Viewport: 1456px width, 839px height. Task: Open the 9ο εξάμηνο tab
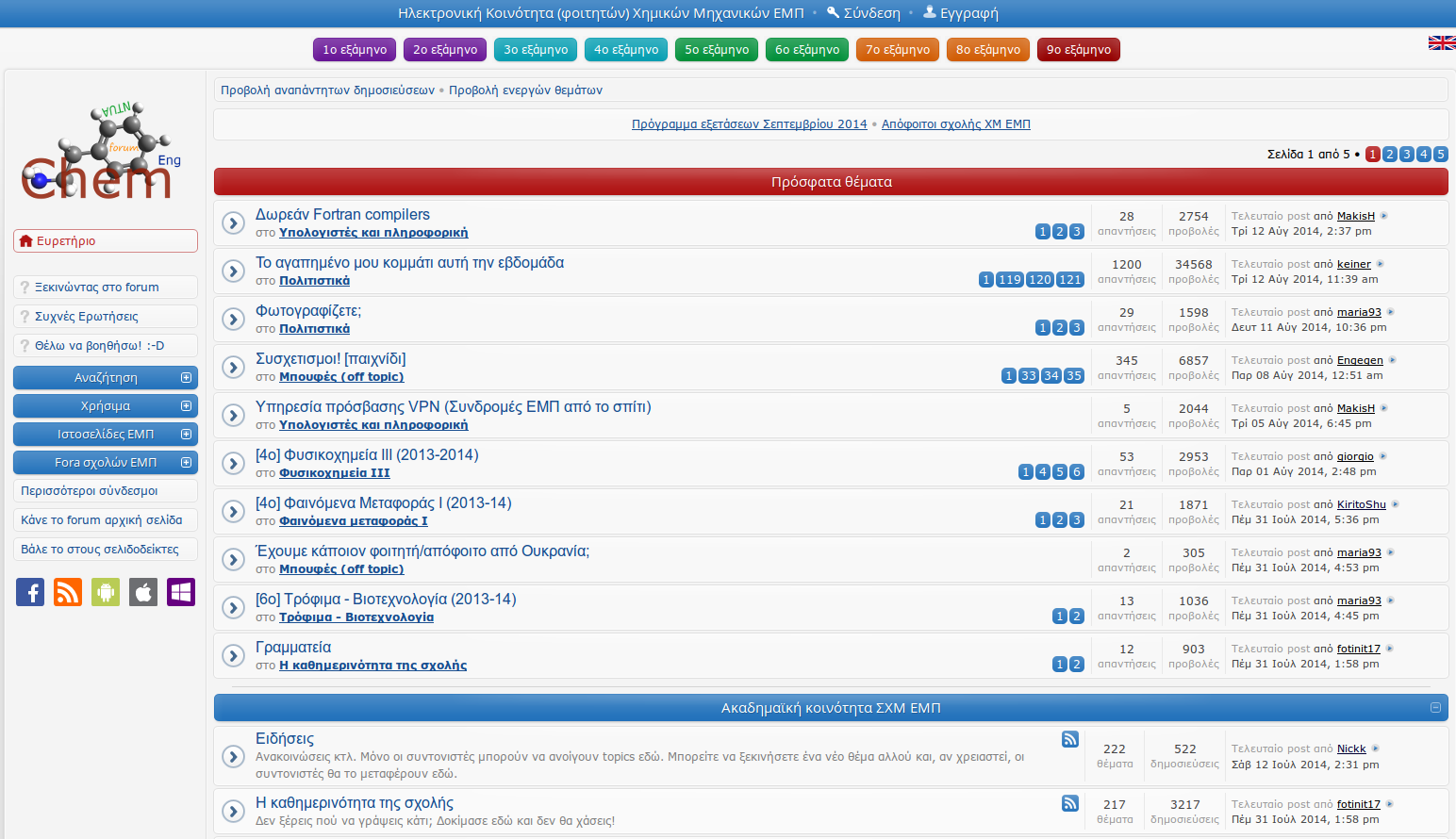pyautogui.click(x=1079, y=49)
